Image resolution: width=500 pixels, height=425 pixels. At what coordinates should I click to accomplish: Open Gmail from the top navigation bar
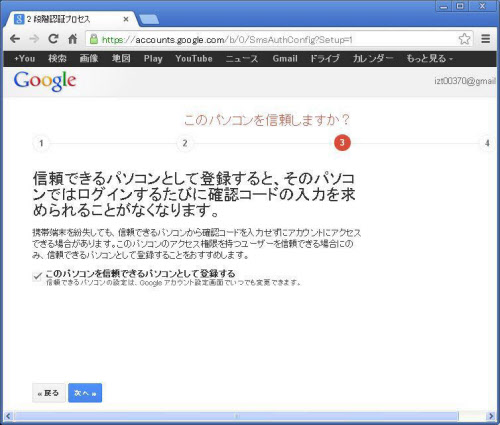pos(285,59)
